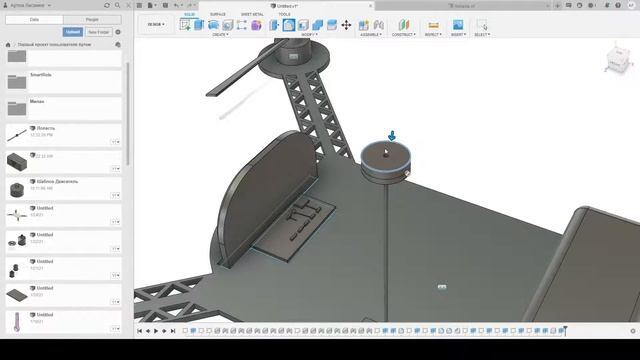Jump to timeline beginning

pos(140,331)
